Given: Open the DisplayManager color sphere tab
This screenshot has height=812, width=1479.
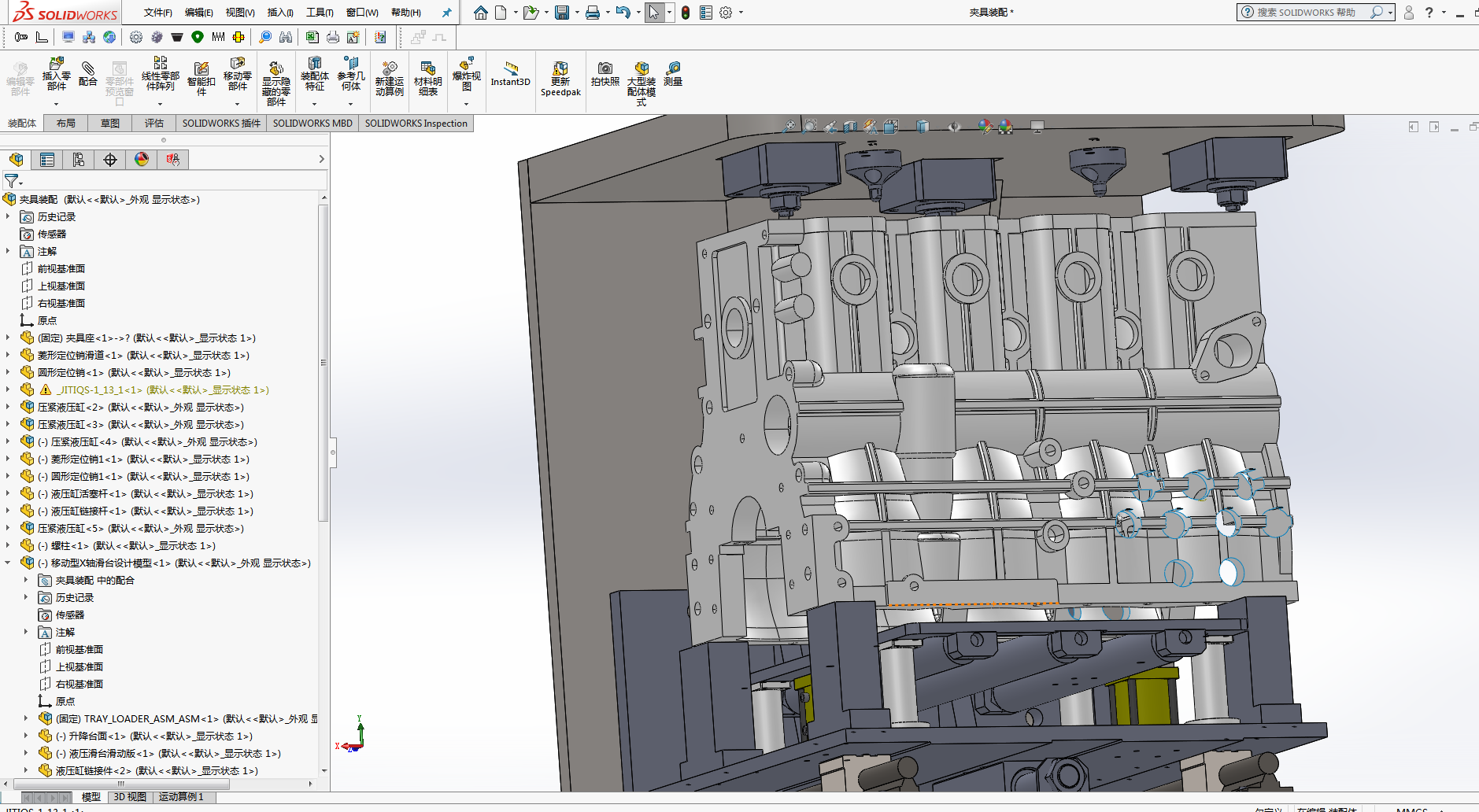Looking at the screenshot, I should pyautogui.click(x=142, y=160).
